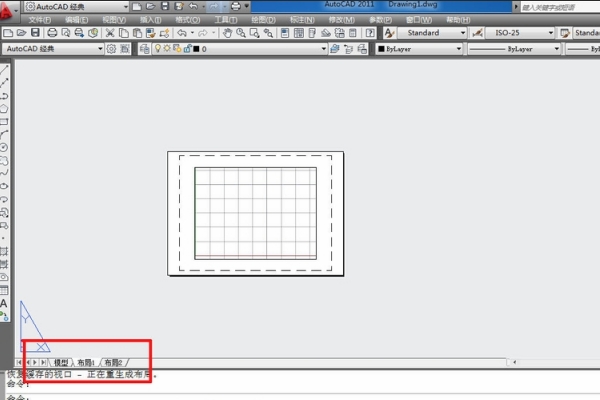Toggle layer 0 viewport freeze icon
This screenshot has height=400, width=600.
click(177, 49)
